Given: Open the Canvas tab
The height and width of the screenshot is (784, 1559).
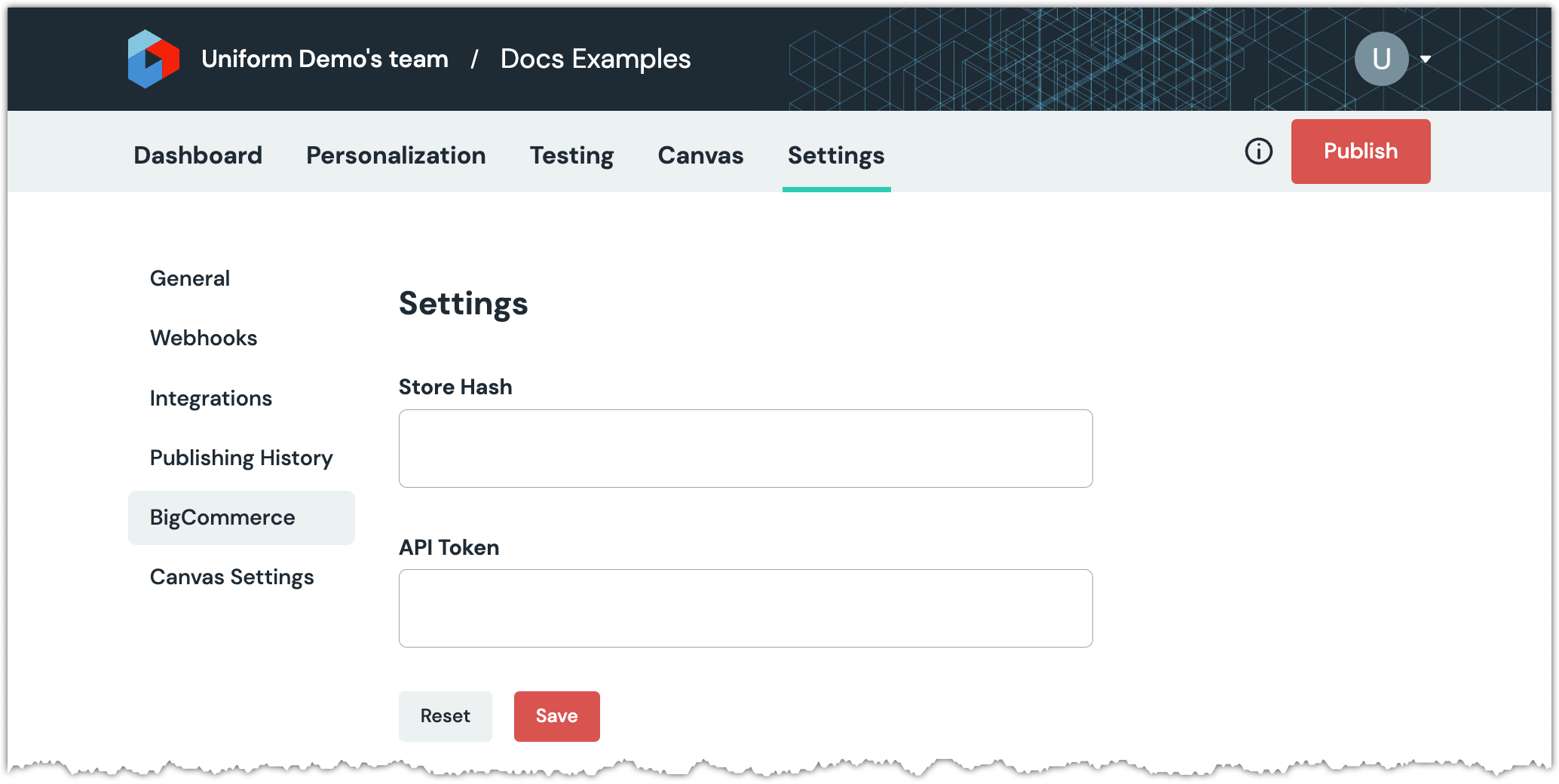Looking at the screenshot, I should click(x=700, y=155).
